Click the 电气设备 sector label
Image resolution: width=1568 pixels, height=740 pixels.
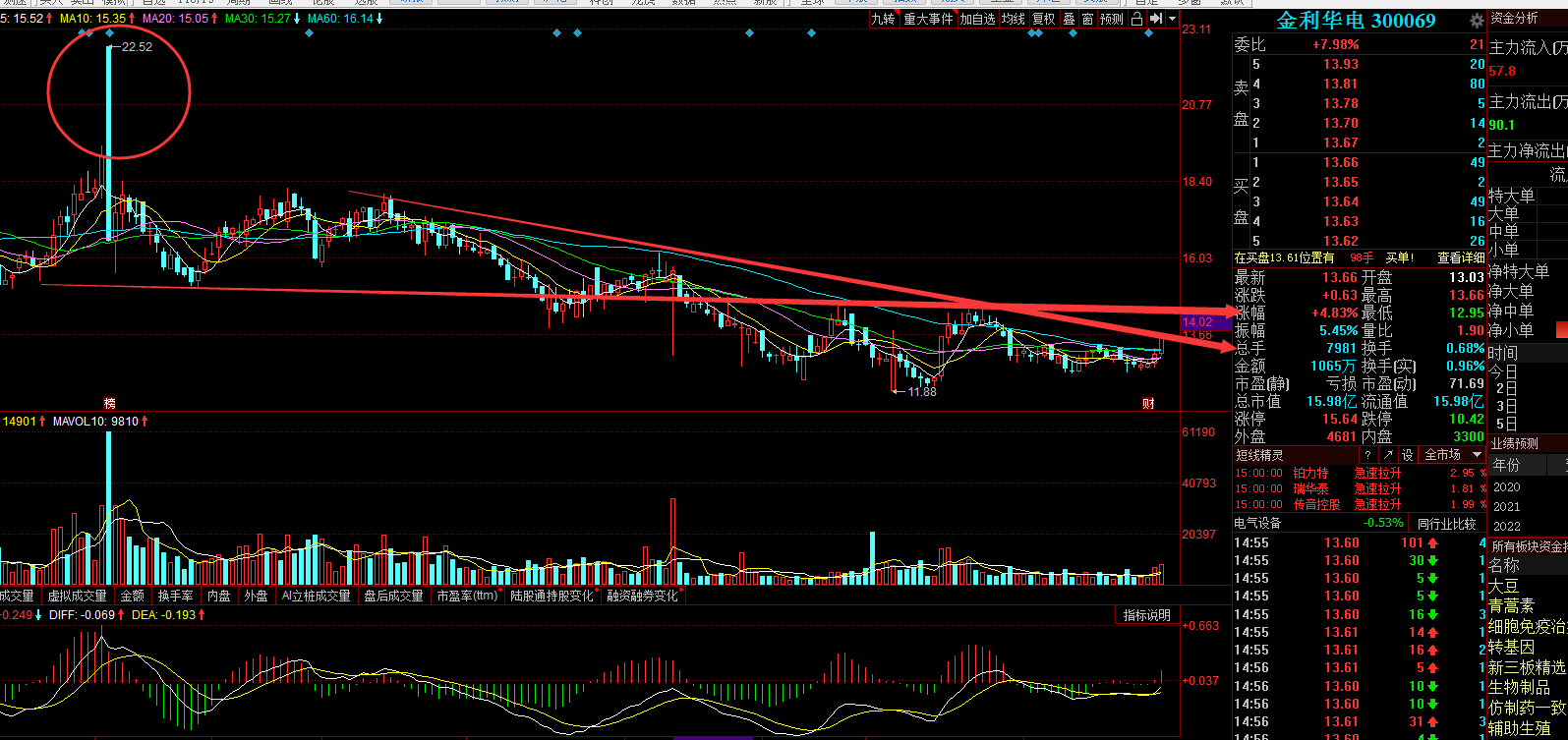[1257, 524]
